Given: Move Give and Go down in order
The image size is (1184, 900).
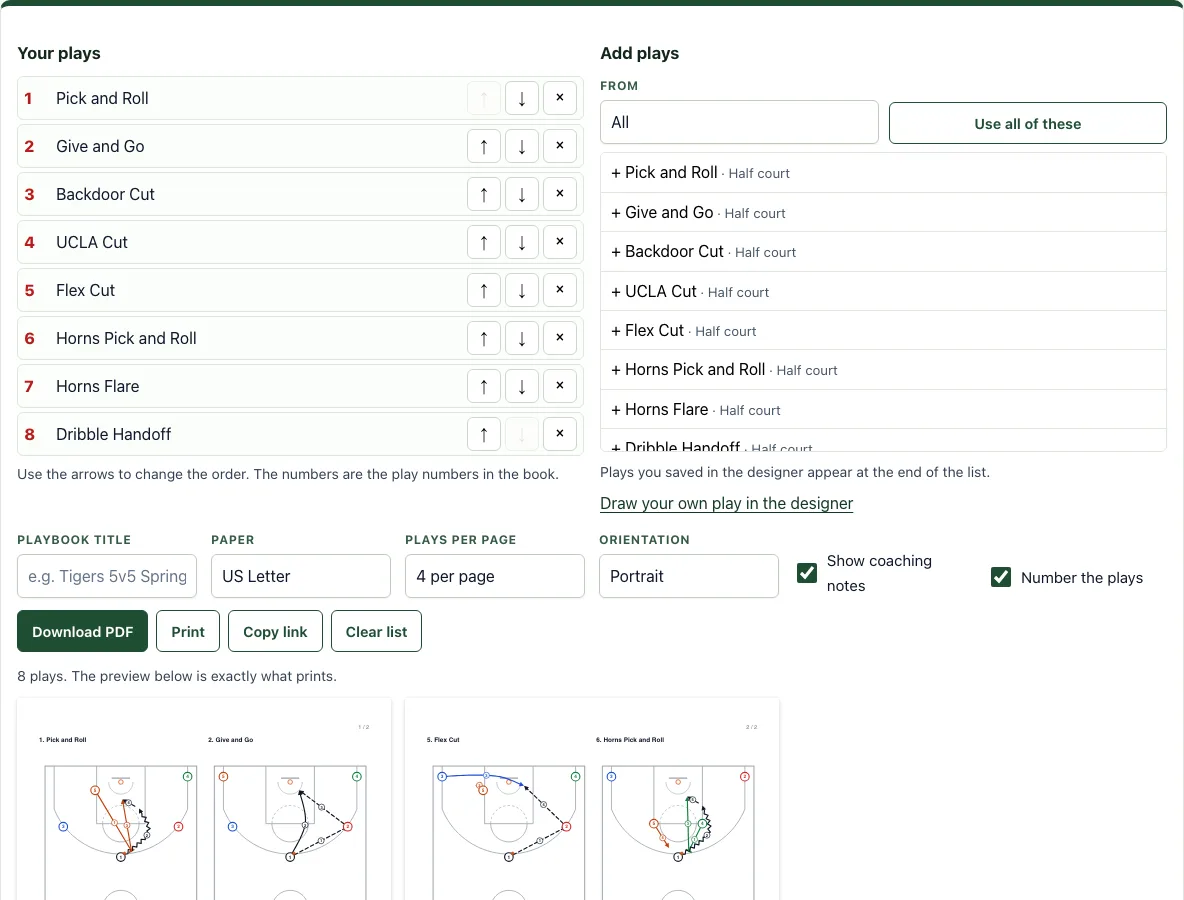Looking at the screenshot, I should [522, 146].
